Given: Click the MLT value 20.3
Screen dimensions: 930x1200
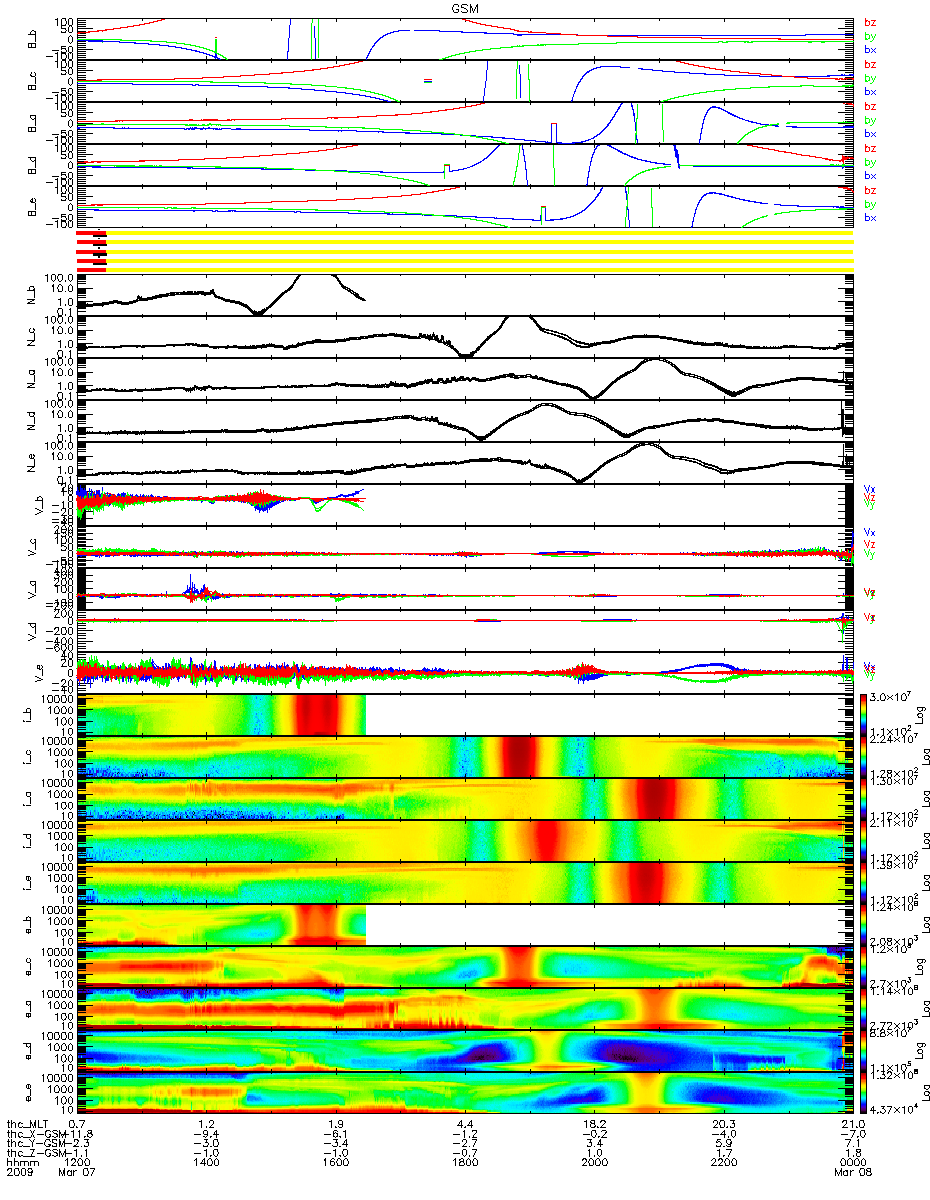Looking at the screenshot, I should pos(724,1123).
